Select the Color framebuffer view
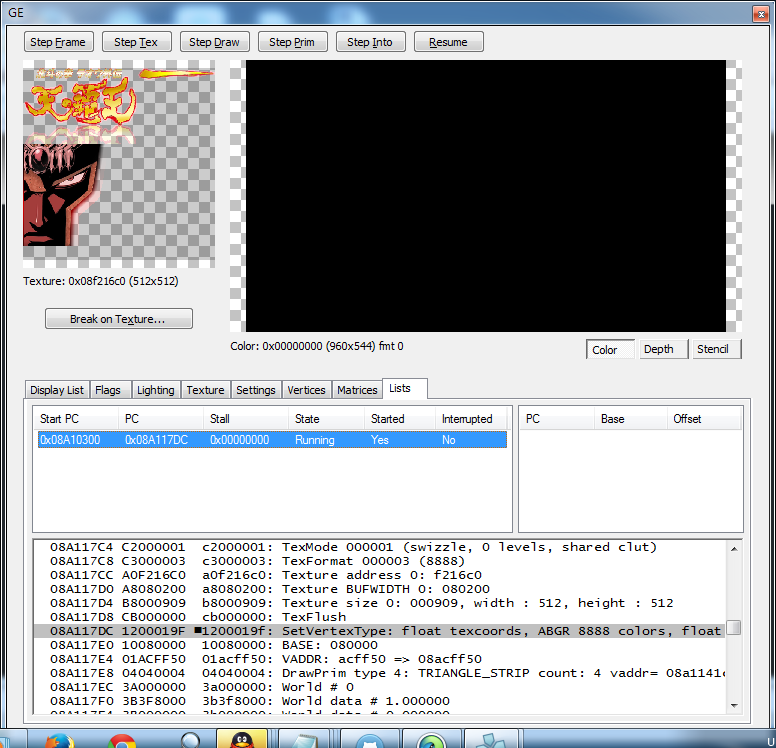 [605, 349]
